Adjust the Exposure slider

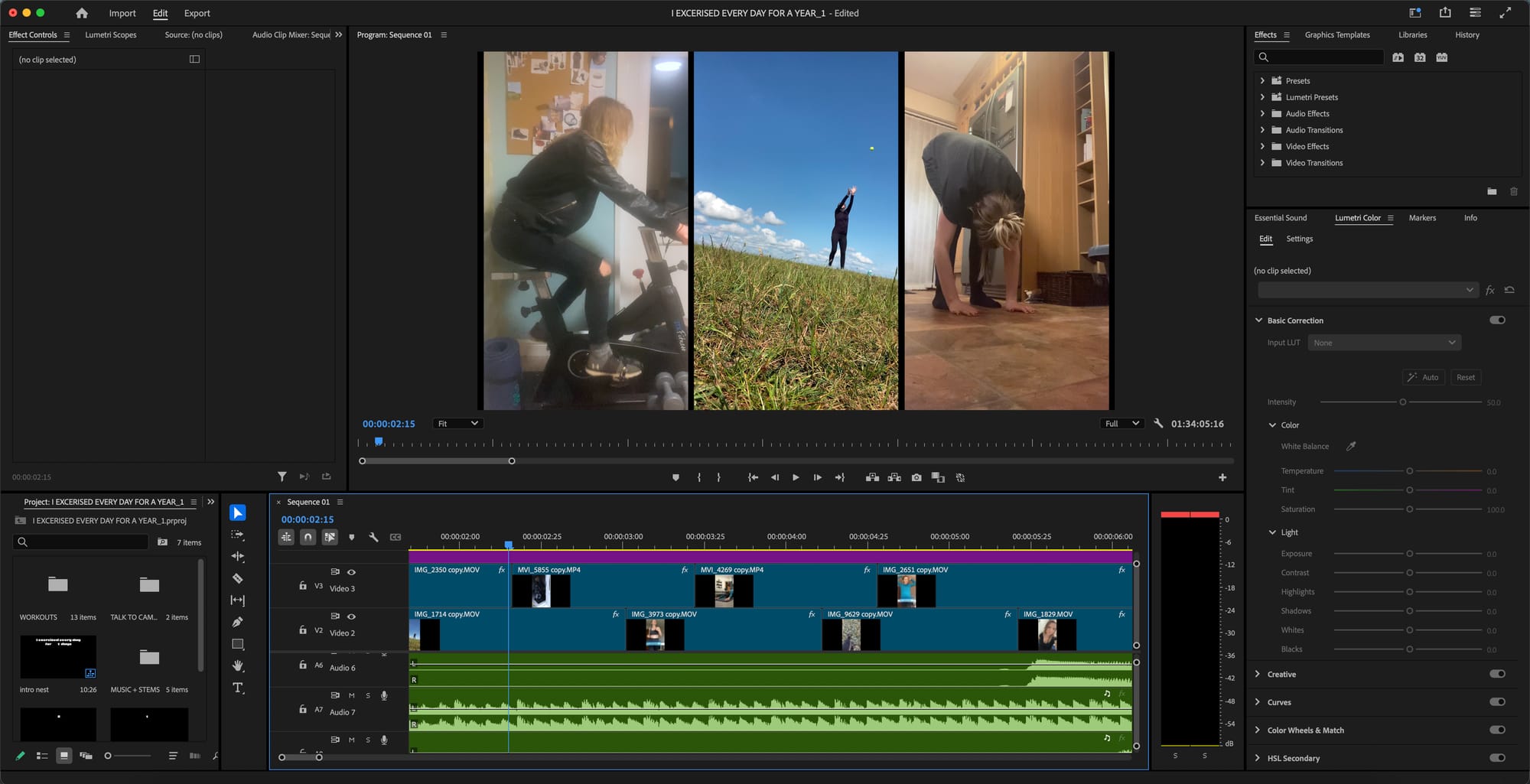click(1409, 554)
